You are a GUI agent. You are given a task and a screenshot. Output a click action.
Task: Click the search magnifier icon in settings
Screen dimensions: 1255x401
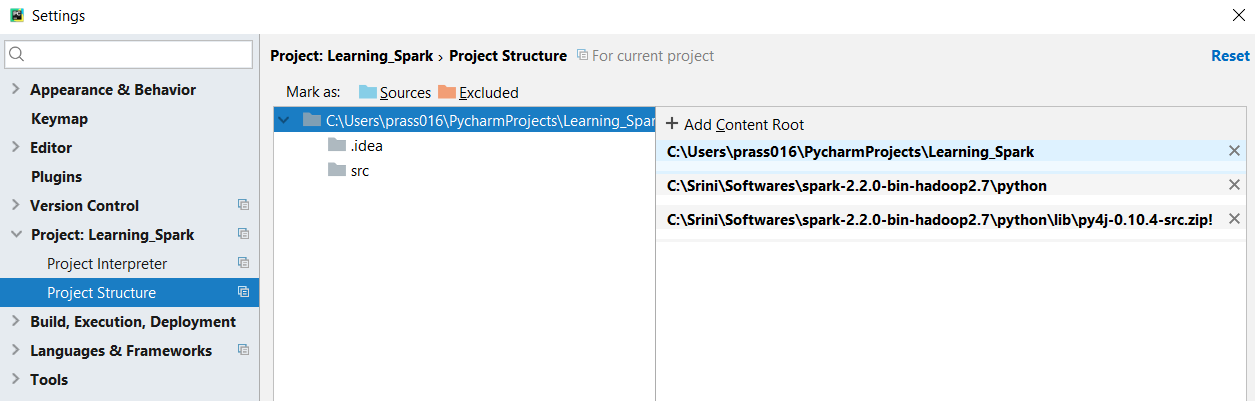pos(17,54)
